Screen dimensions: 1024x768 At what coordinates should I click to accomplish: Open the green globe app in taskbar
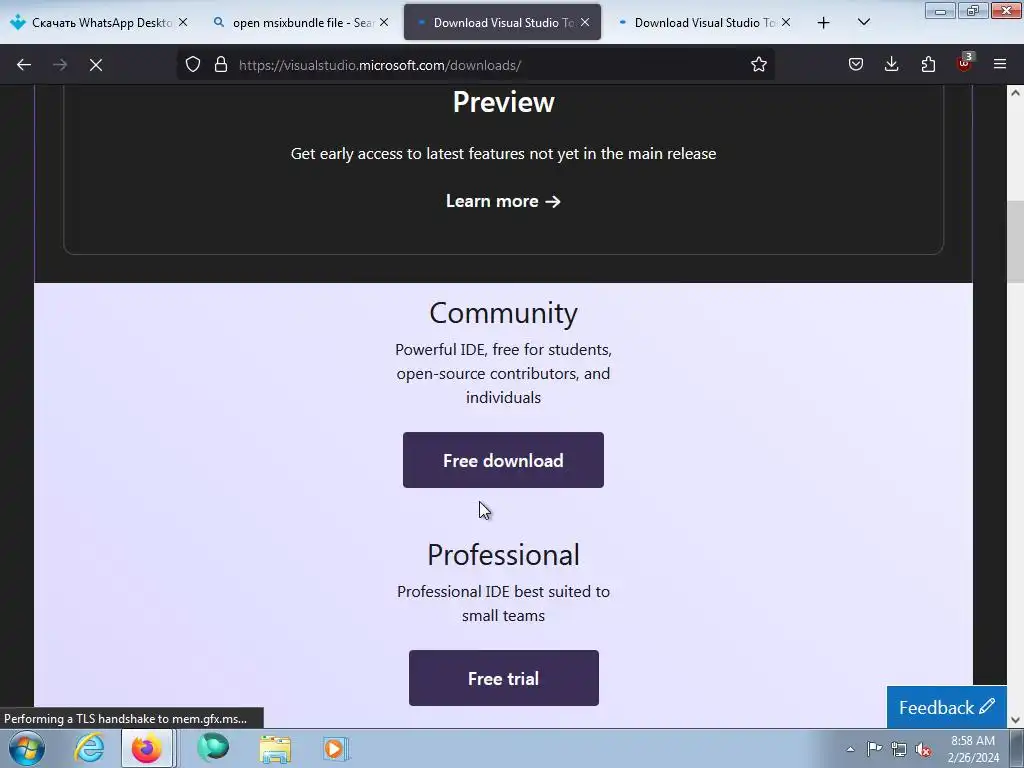click(x=213, y=748)
